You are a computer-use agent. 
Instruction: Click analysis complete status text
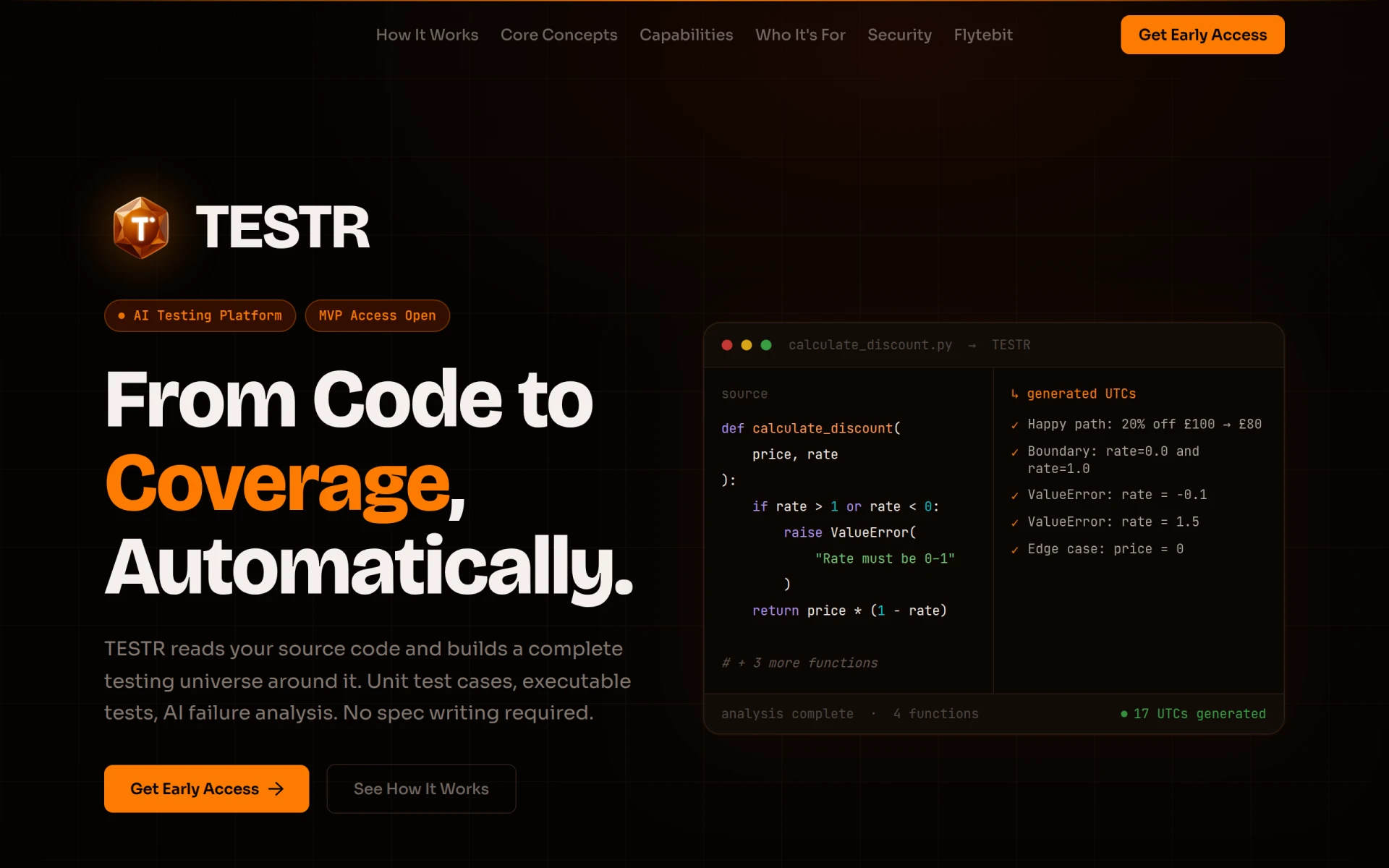(x=787, y=714)
